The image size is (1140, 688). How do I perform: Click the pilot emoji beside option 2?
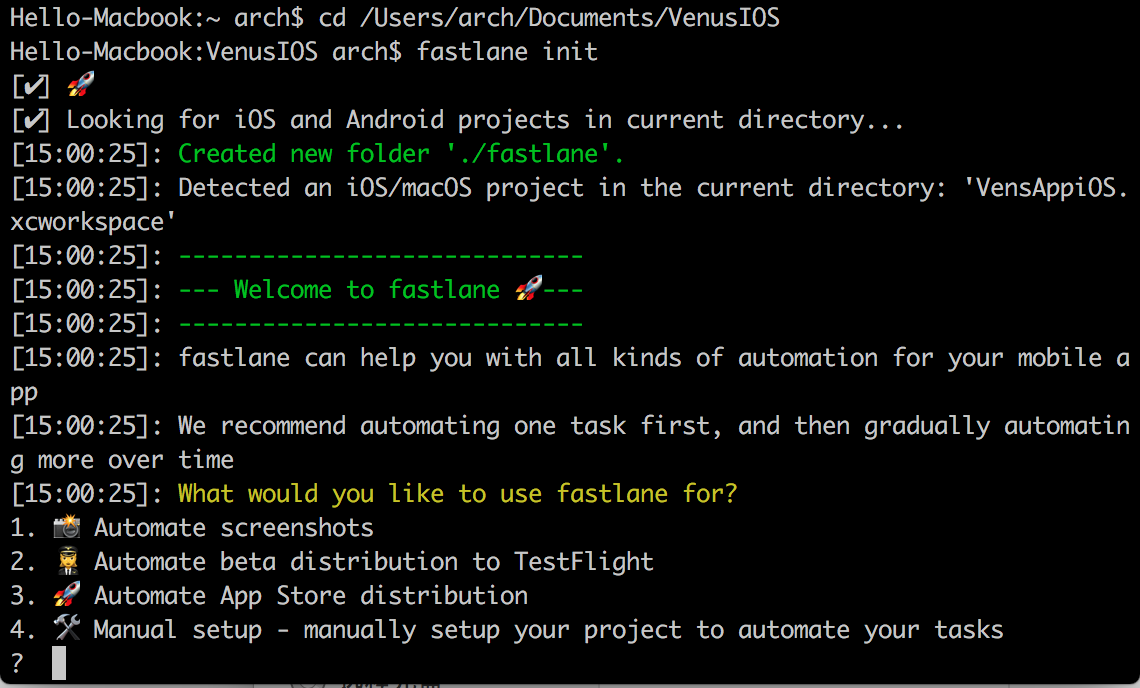[68, 561]
